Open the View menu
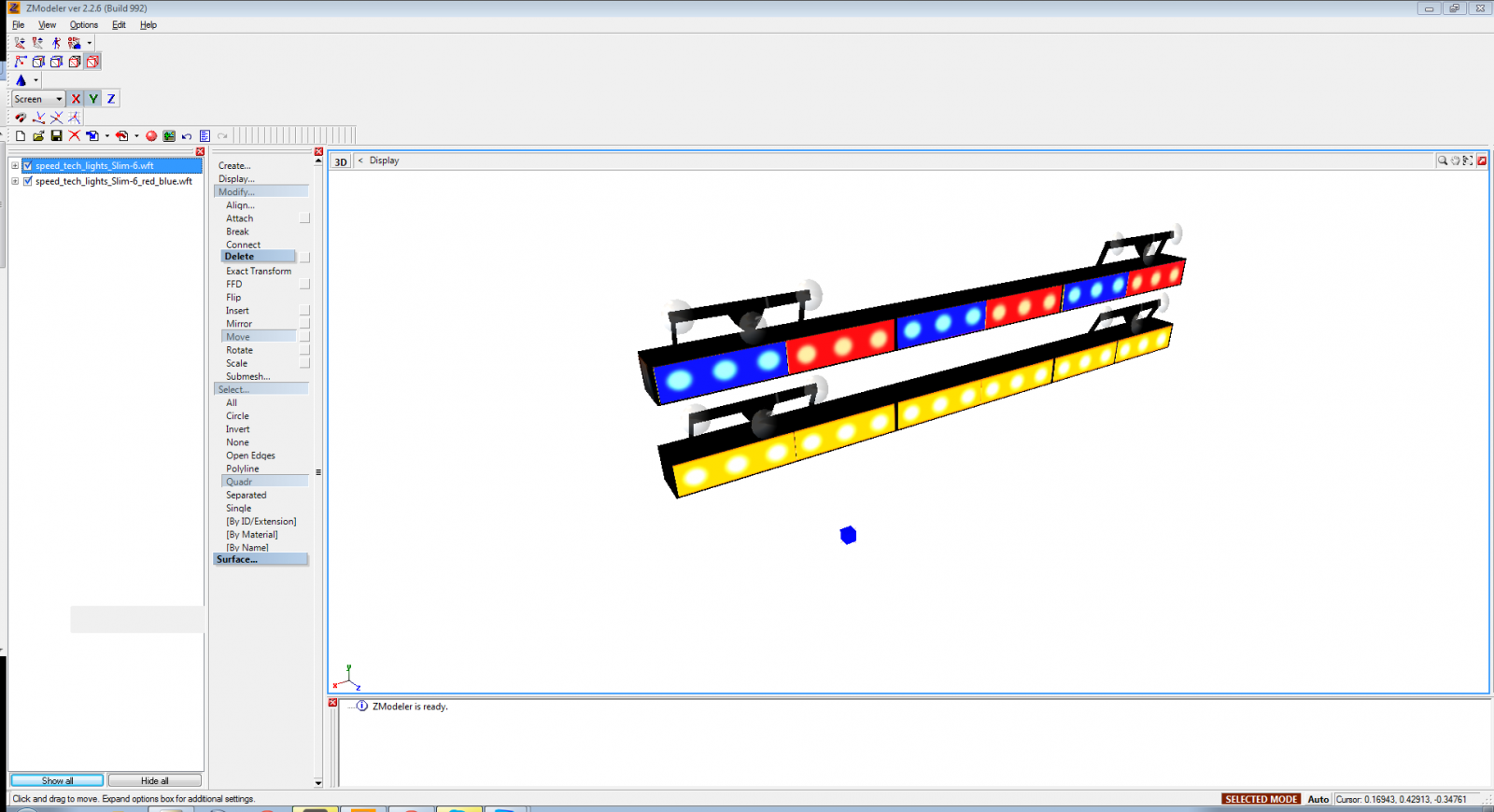Screen dimensions: 1494x812 click(47, 25)
